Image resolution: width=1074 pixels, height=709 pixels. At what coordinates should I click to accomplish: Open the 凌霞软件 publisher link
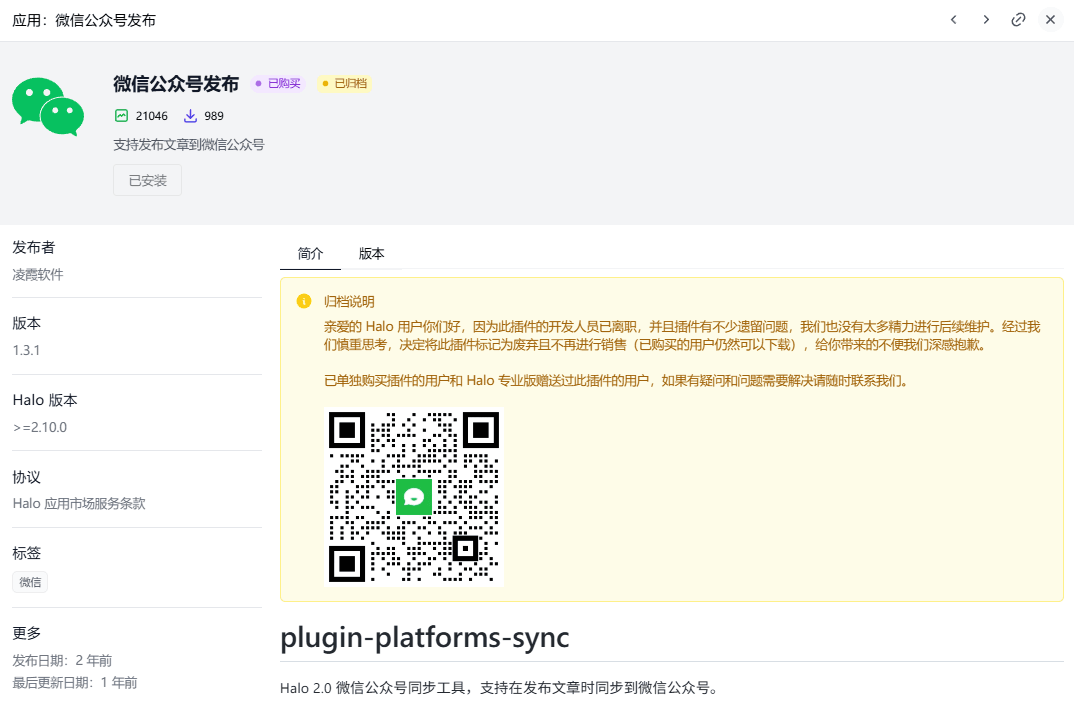tap(38, 275)
